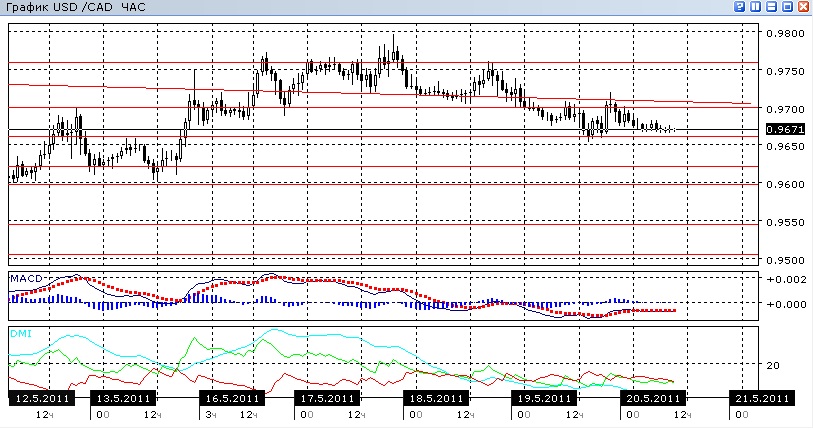Select the 20.5.2011 date marker
This screenshot has width=813, height=429.
pos(653,398)
